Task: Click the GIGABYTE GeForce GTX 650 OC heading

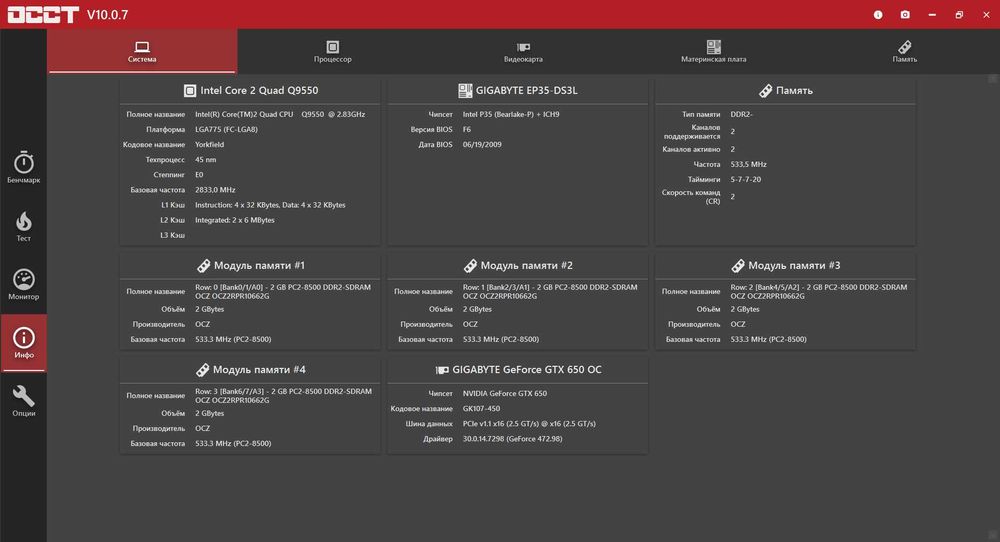Action: [x=527, y=370]
